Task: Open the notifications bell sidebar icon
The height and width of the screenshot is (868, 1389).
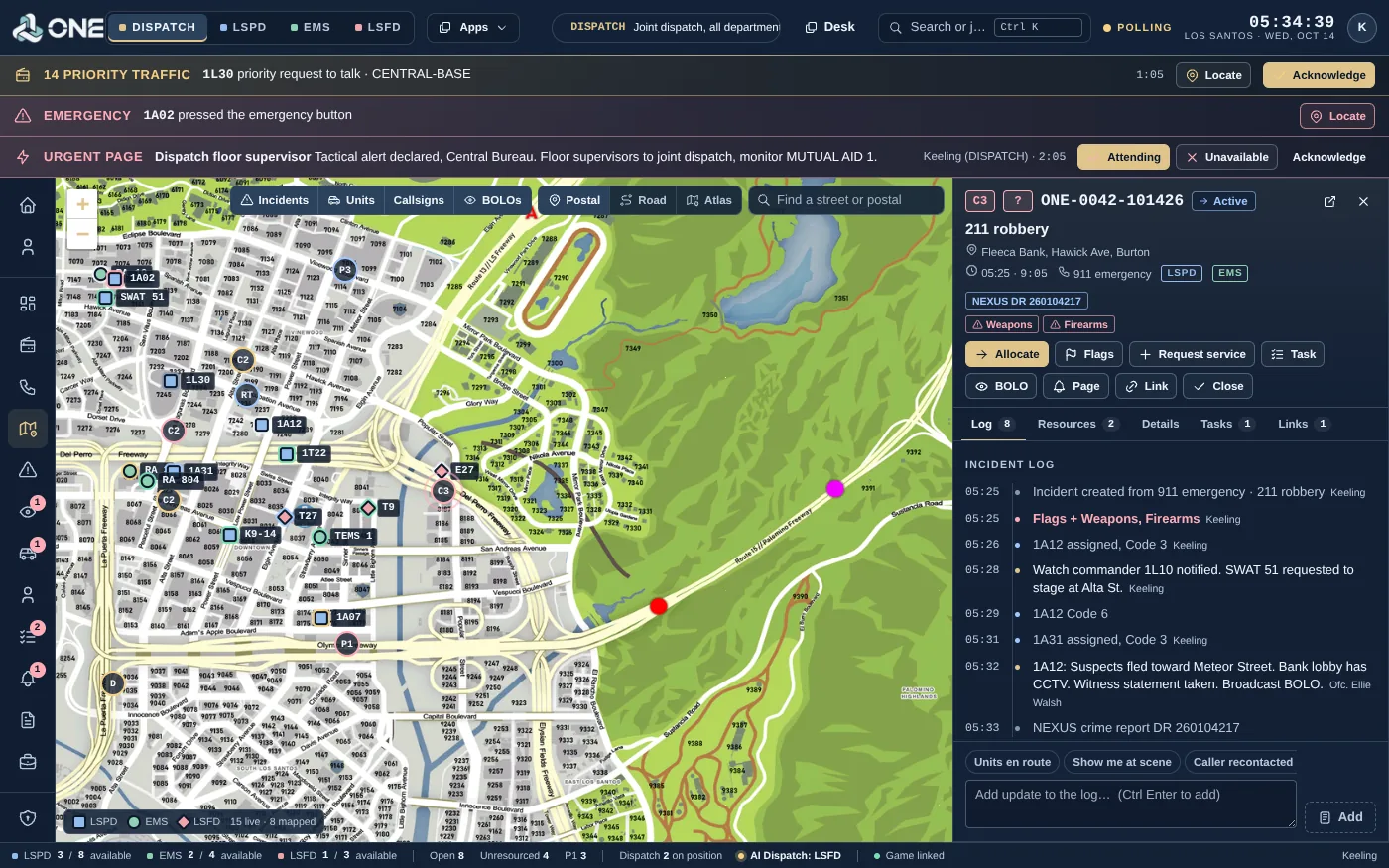Action: 28,679
